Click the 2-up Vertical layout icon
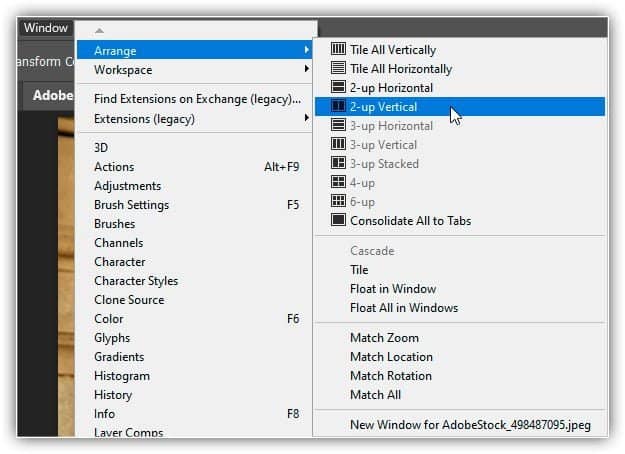Viewport: 625px width, 454px height. pos(339,107)
